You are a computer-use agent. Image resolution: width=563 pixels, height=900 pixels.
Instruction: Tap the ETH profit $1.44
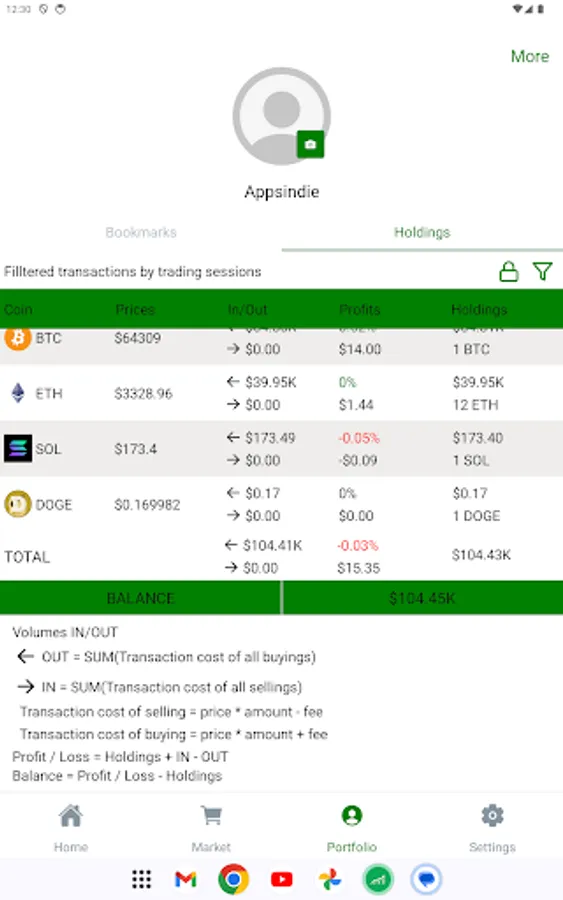click(356, 405)
